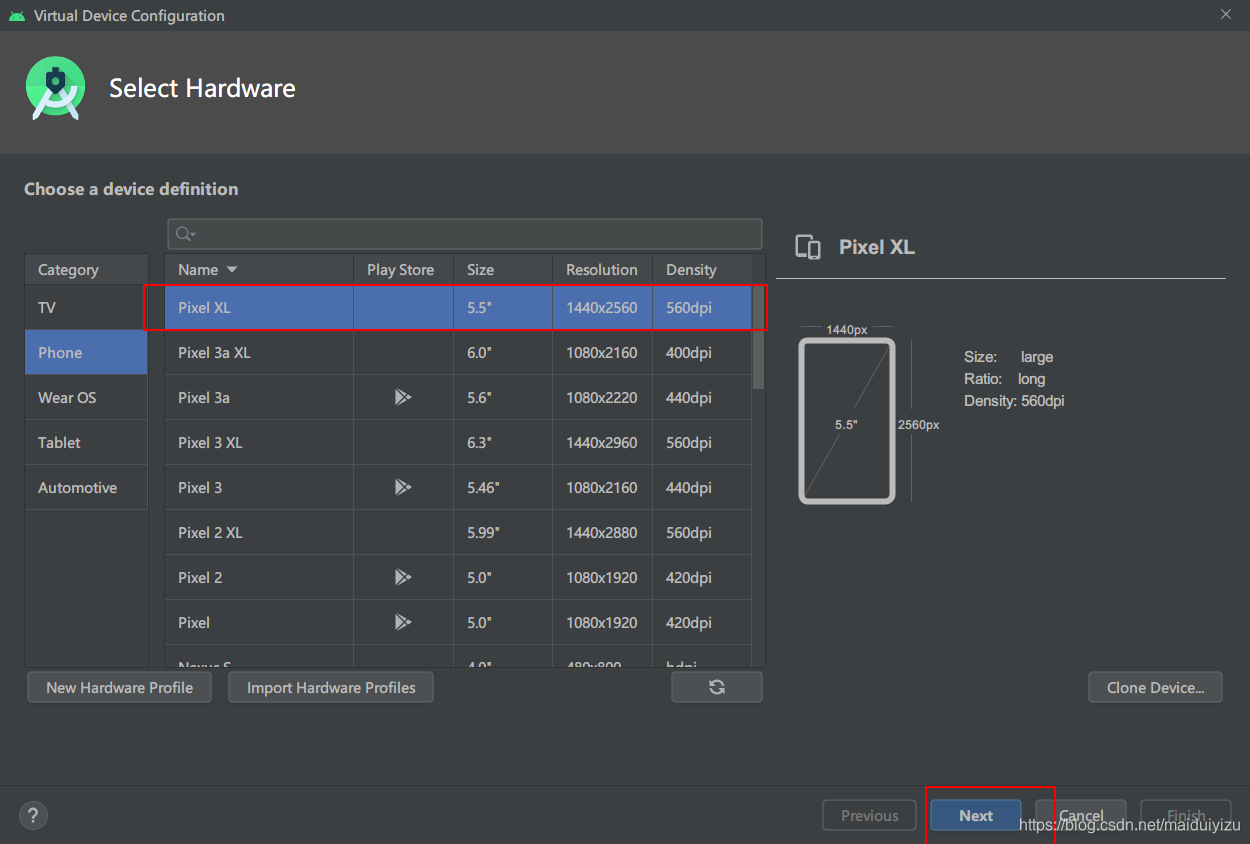Choose the Pixel 3 XL device
The image size is (1250, 844).
pyautogui.click(x=458, y=442)
